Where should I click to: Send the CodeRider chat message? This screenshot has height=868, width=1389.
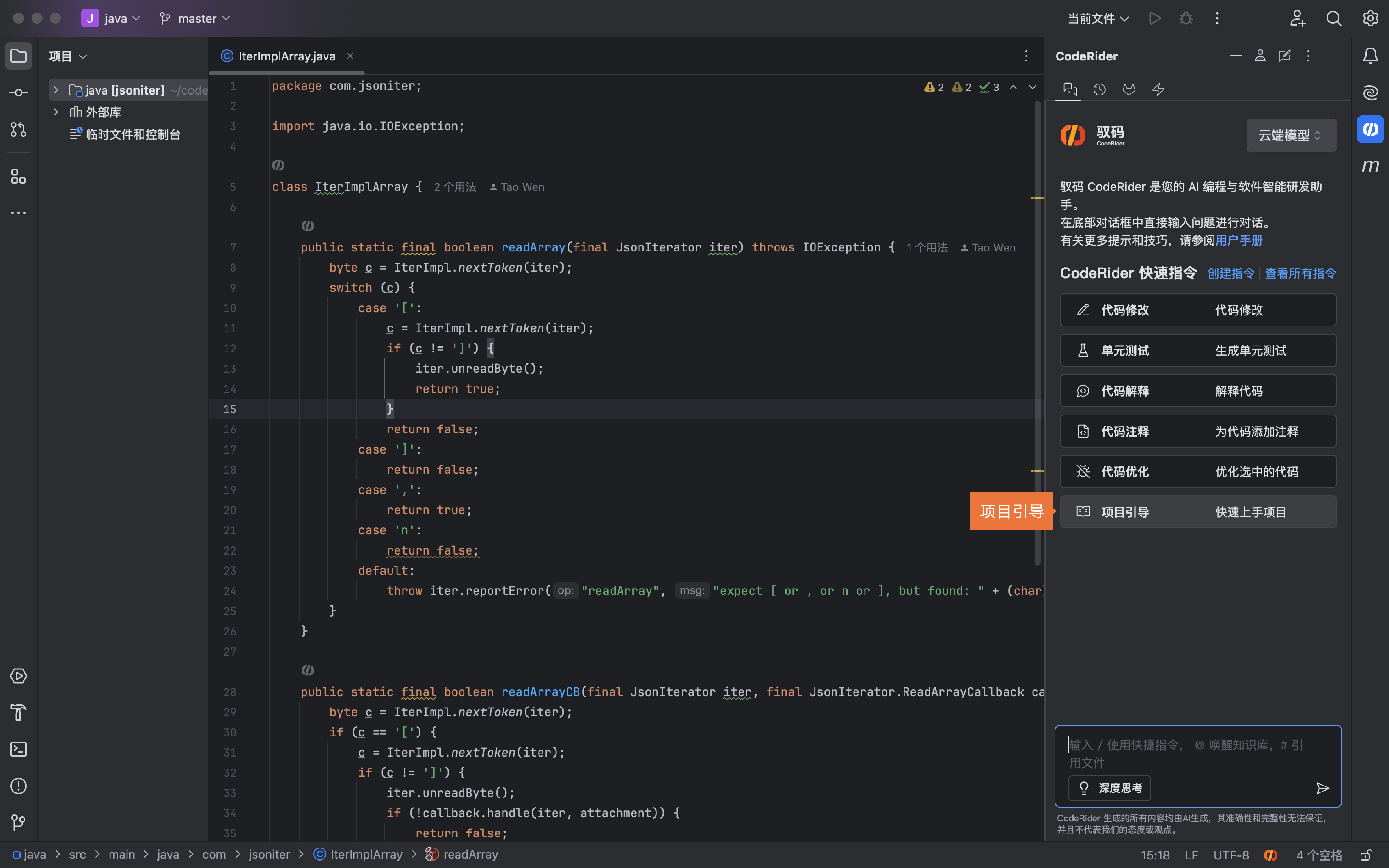pyautogui.click(x=1322, y=788)
